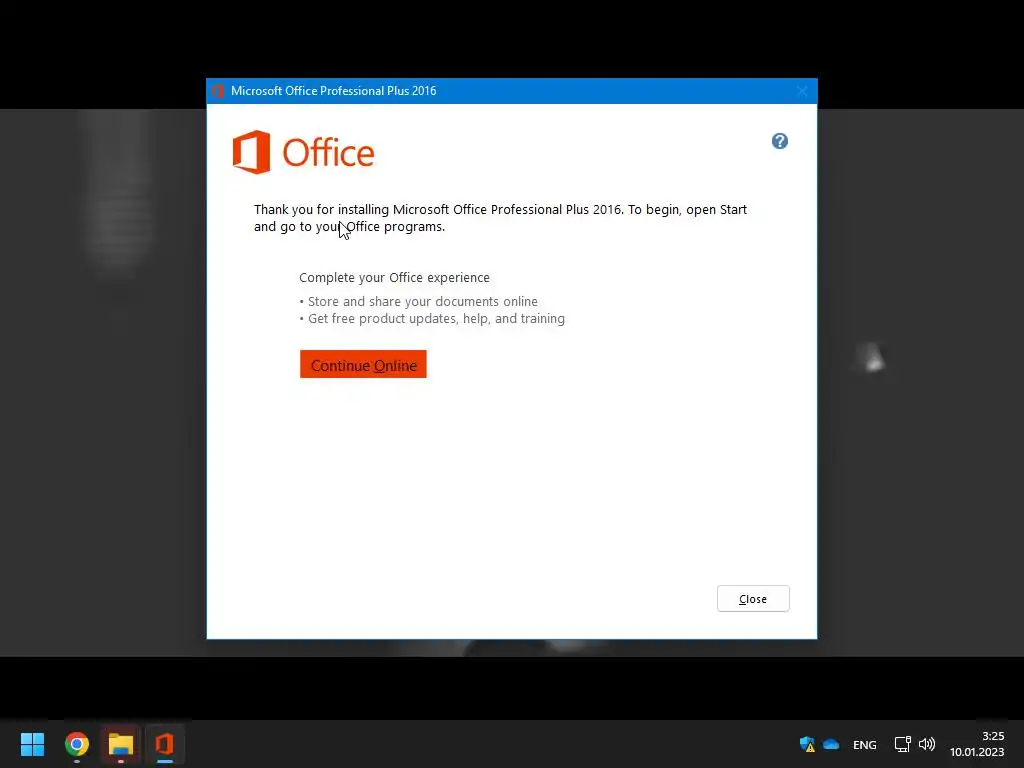Open the OneDrive cloud tray icon
Viewport: 1024px width, 768px height.
831,744
